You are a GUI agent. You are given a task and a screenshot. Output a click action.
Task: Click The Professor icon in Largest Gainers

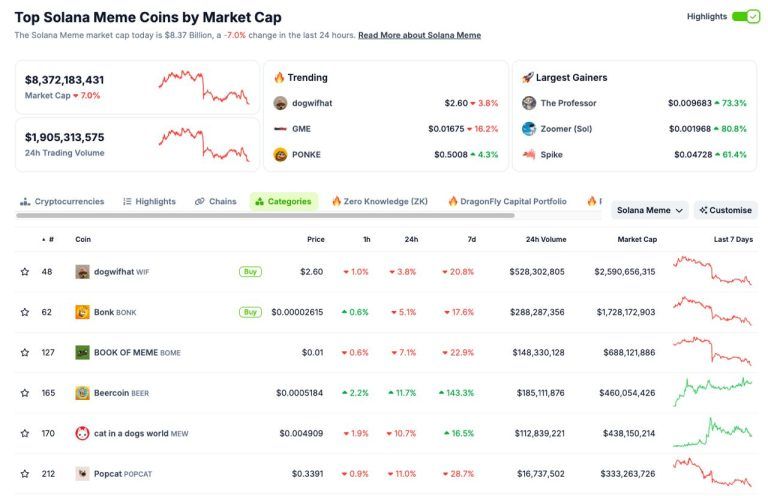pyautogui.click(x=529, y=103)
